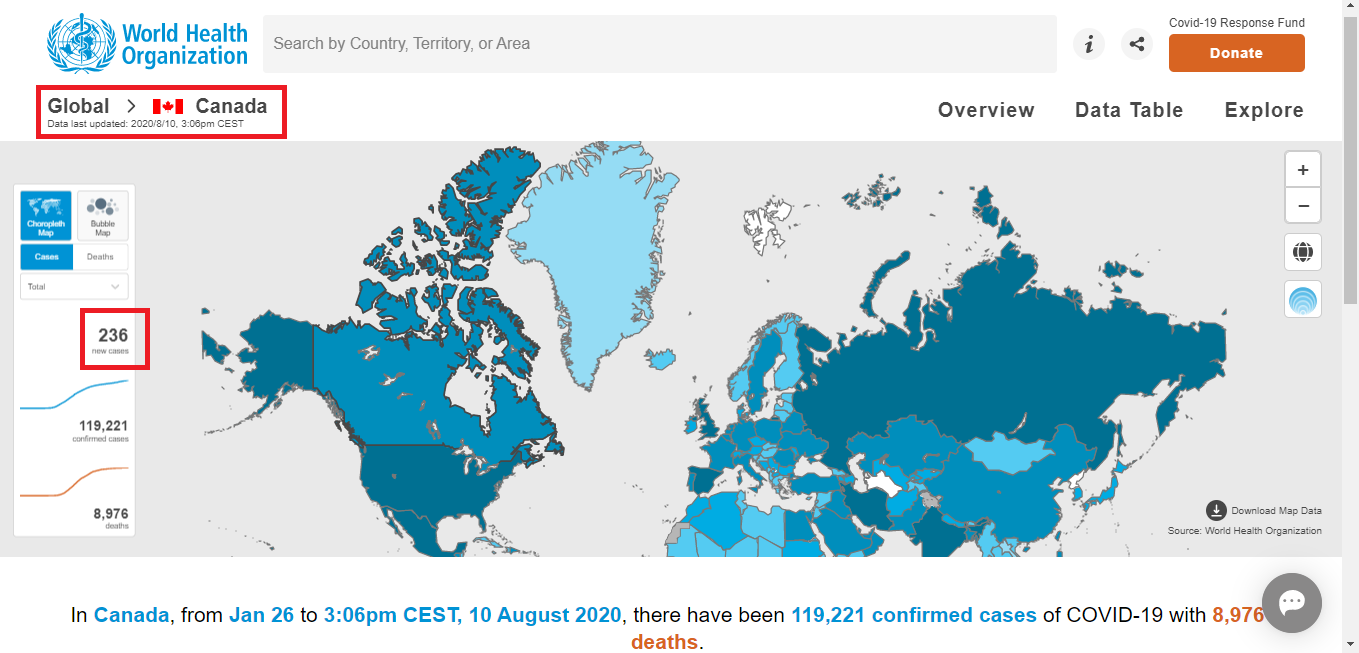Click Russia on the map
Viewport: 1359px width, 653px height.
[x=980, y=350]
